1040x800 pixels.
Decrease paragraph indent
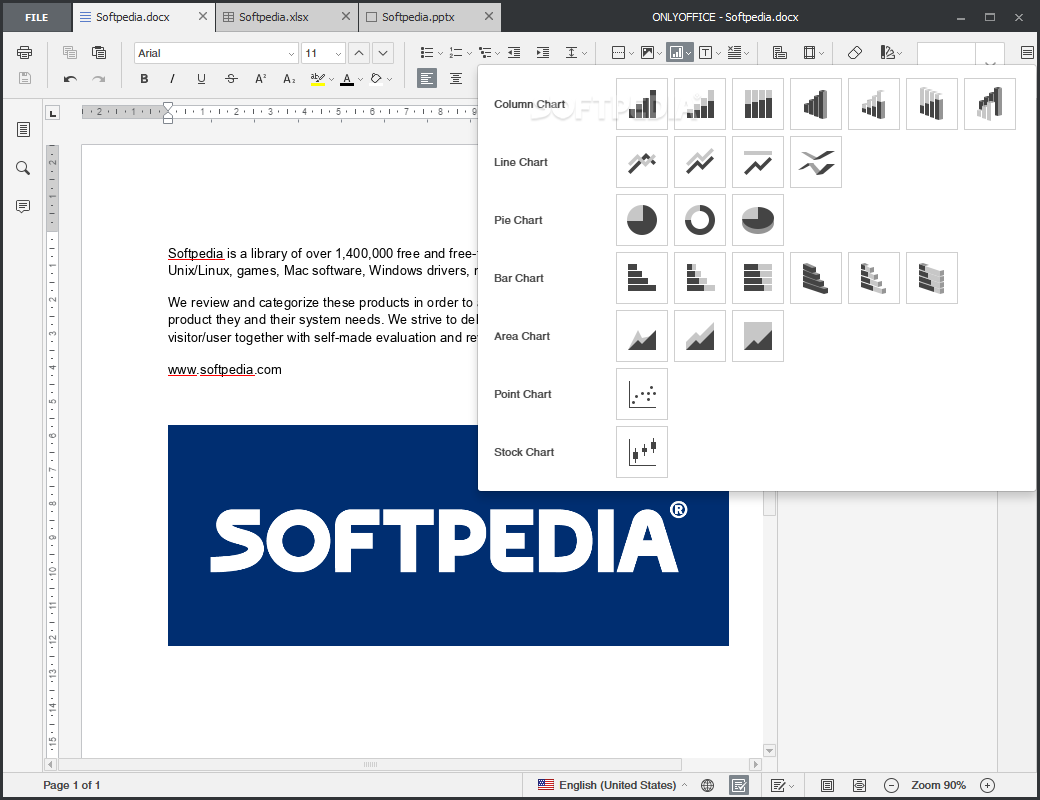coord(514,52)
